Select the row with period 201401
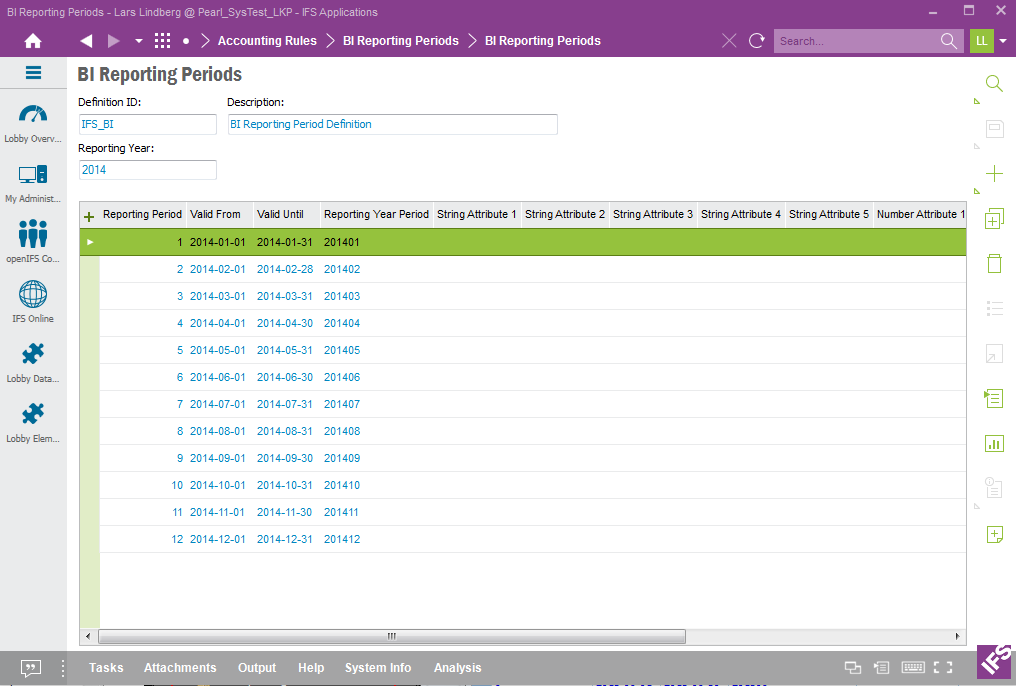Viewport: 1016px width, 686px height. click(x=523, y=242)
